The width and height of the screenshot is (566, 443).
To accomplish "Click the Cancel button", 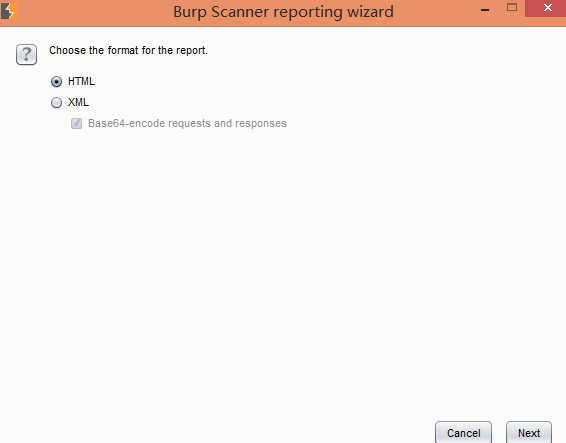I will (463, 433).
